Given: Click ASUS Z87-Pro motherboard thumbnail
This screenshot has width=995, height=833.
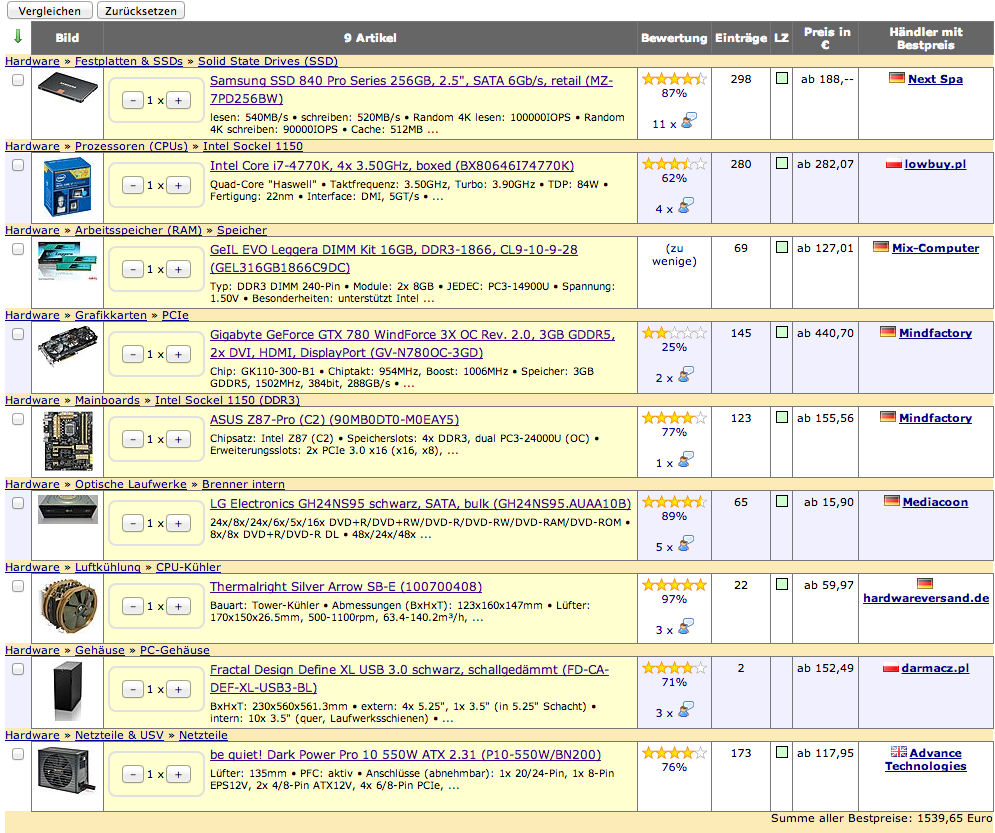Looking at the screenshot, I should (68, 441).
